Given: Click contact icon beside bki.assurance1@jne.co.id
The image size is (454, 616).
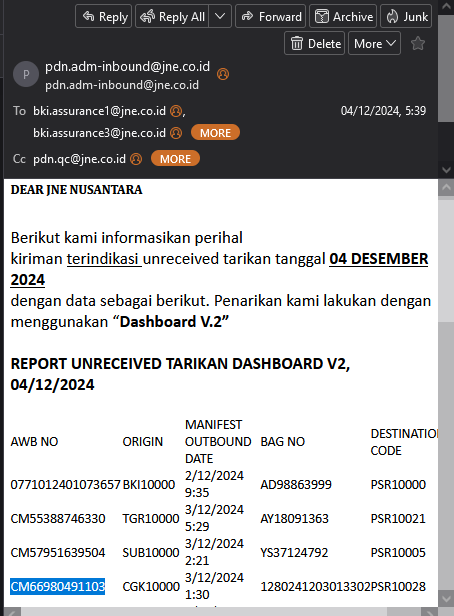Looking at the screenshot, I should 176,111.
